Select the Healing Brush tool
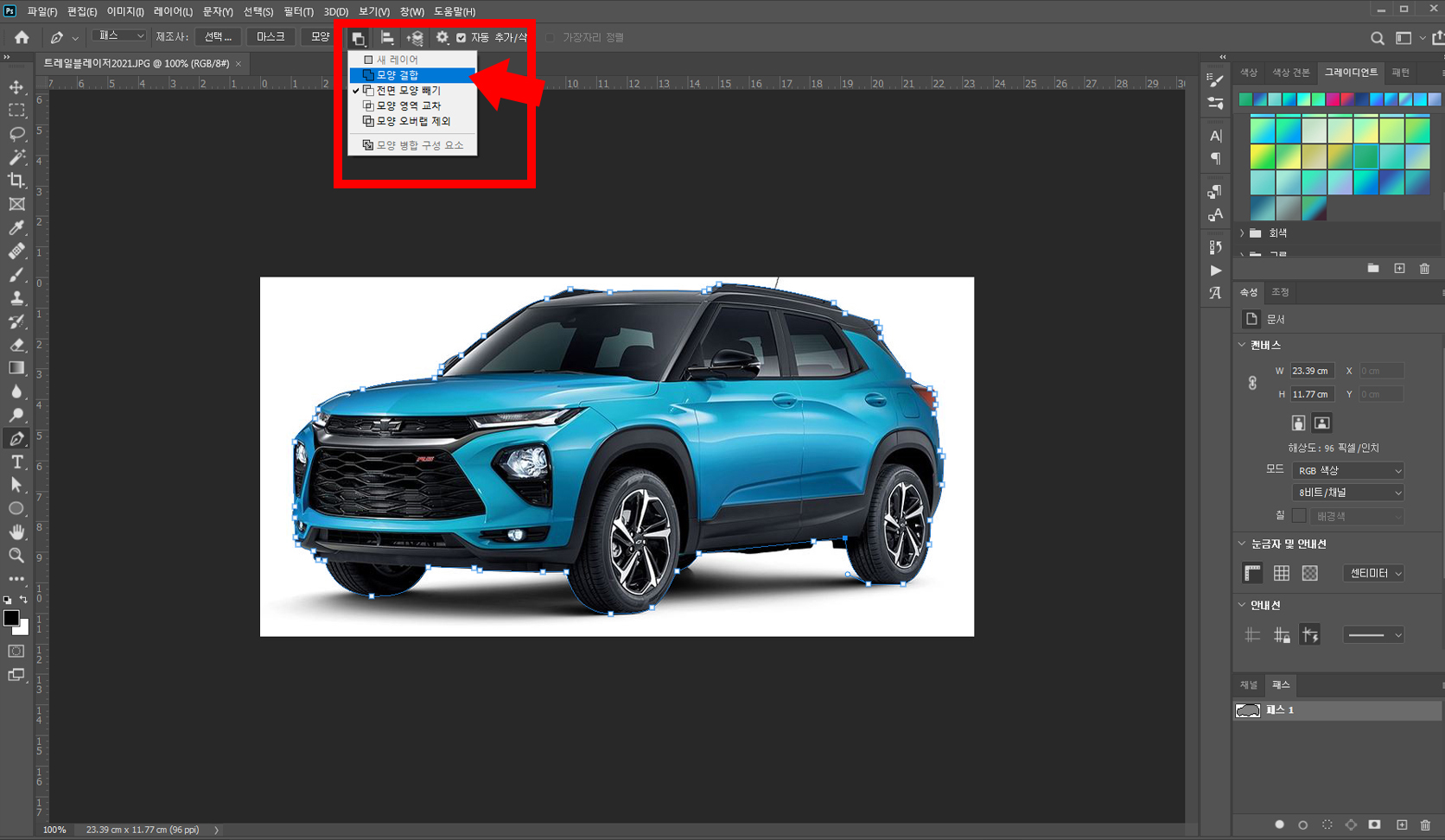Screen dimensions: 1445x840 [16, 251]
